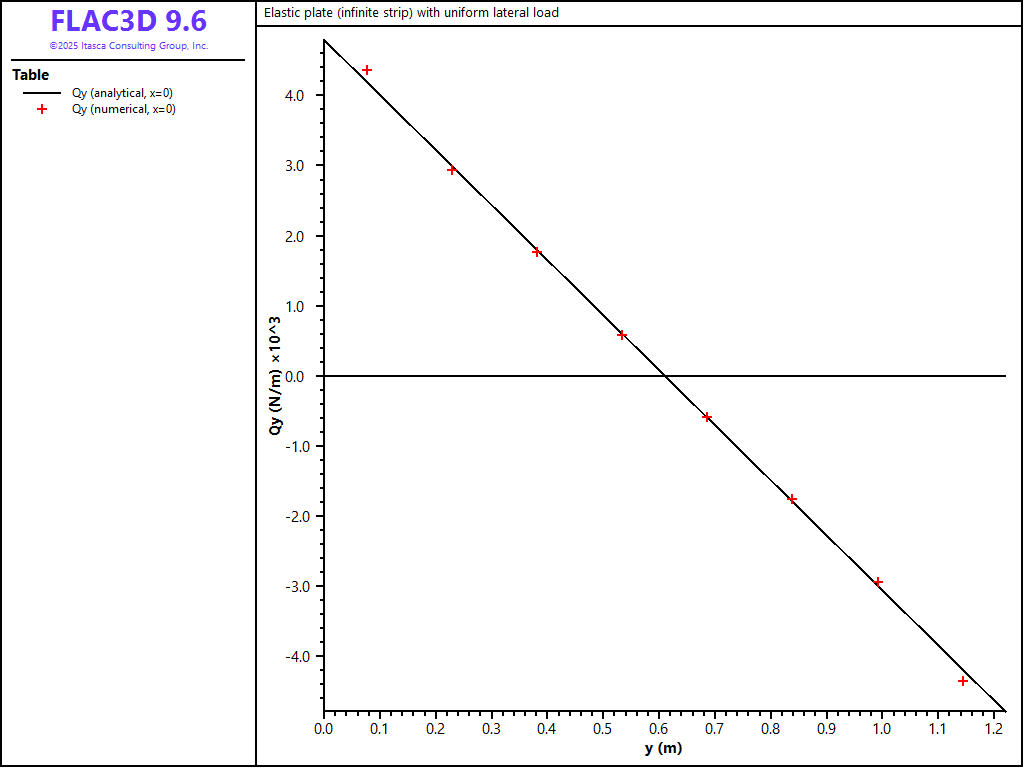1024x768 pixels.
Task: Click the red data point nearest y = 0.7
Action: pos(707,417)
